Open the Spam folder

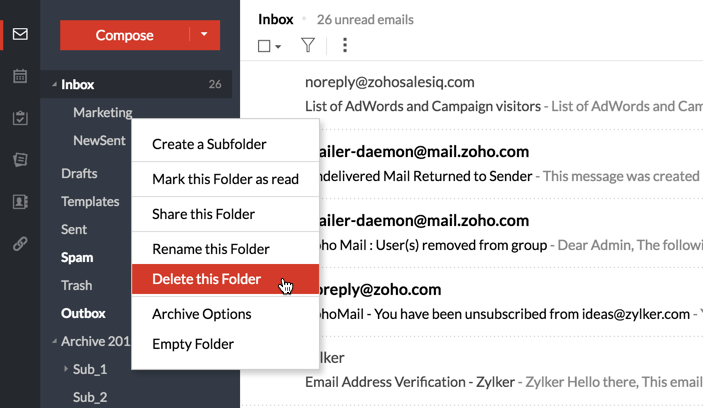tap(77, 257)
